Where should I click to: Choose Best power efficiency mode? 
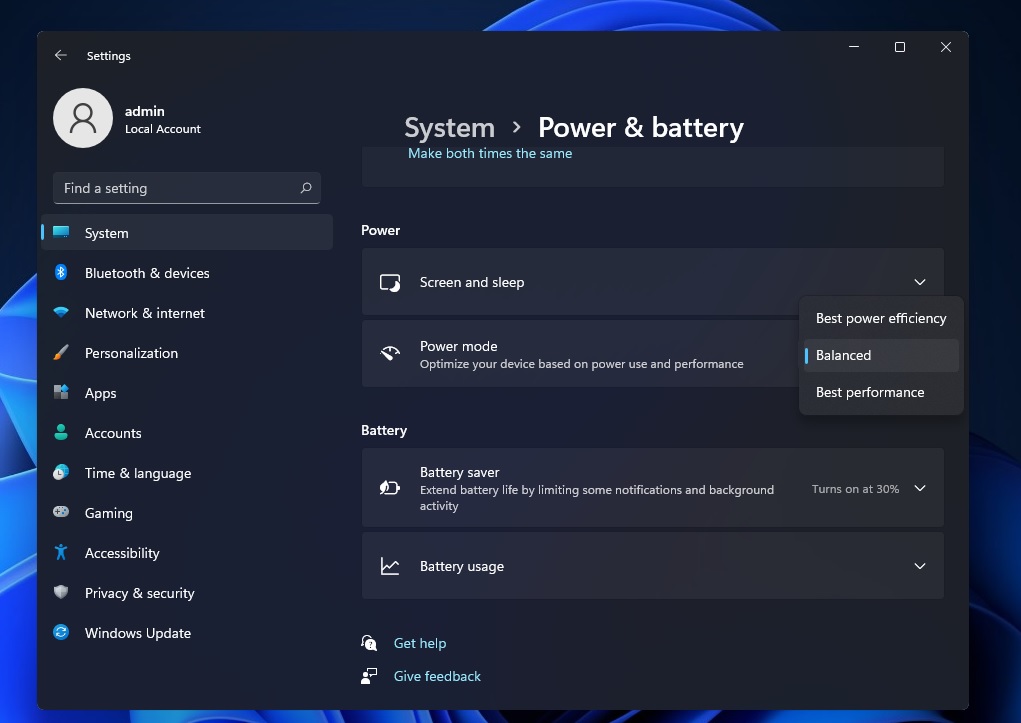point(880,318)
